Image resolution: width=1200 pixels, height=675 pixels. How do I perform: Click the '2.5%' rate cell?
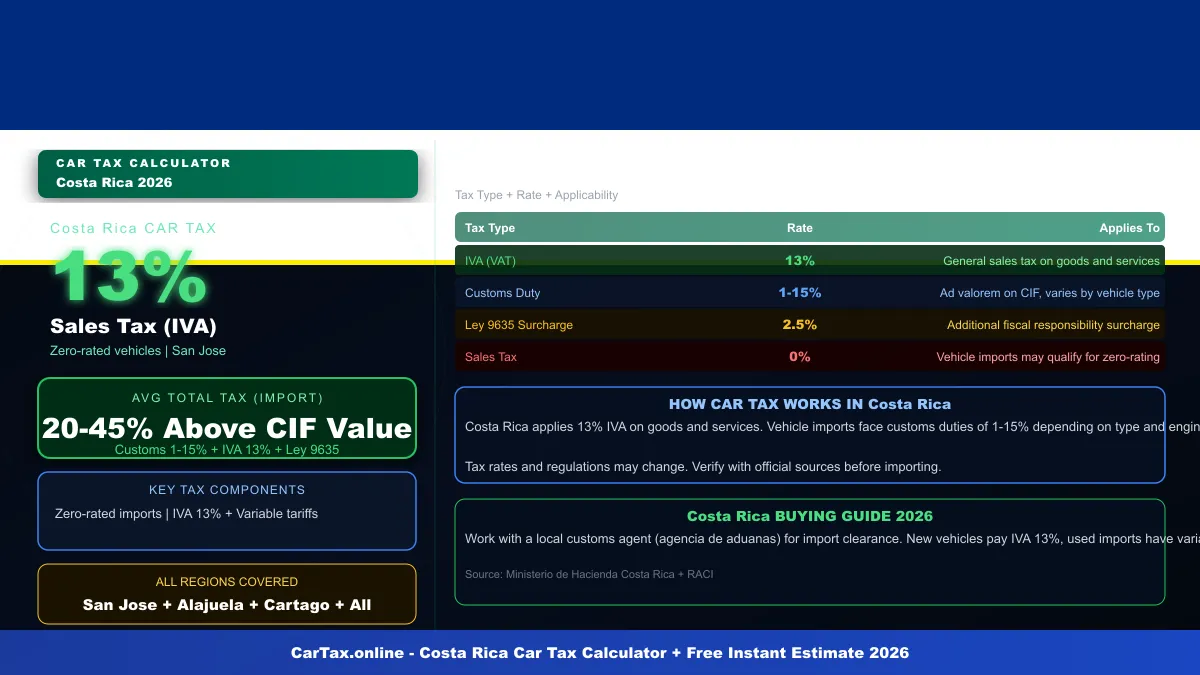tap(800, 325)
